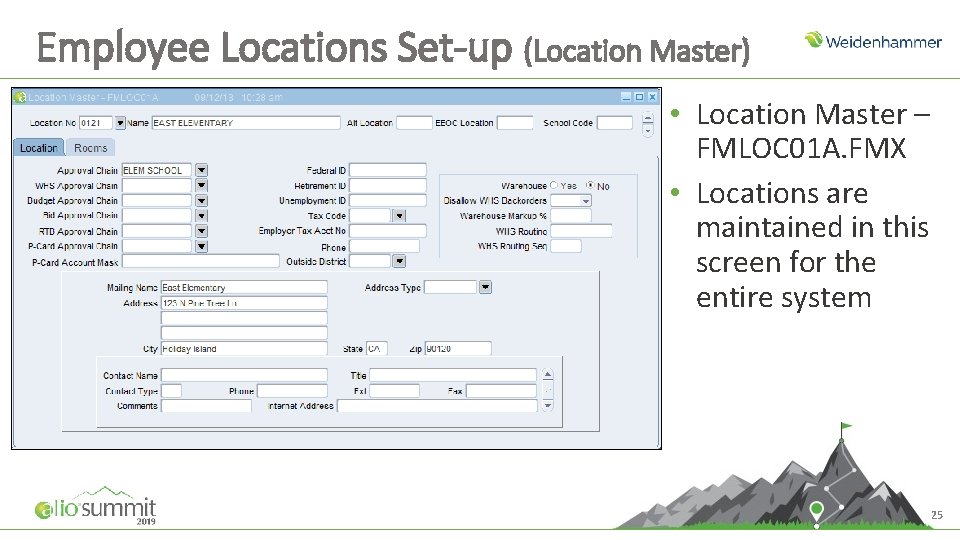This screenshot has height=540, width=960.
Task: Click the Weidenhammer logo
Action: click(x=873, y=40)
